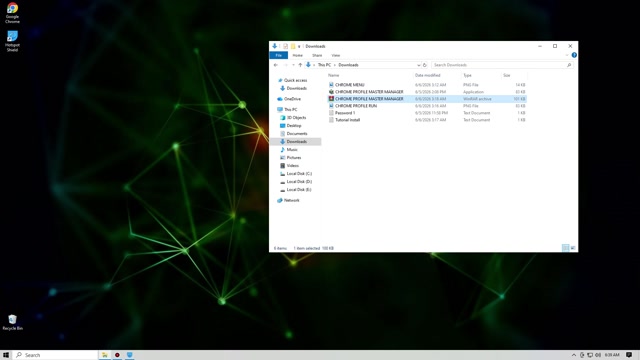The width and height of the screenshot is (640, 360).
Task: Open Customize Quick Access Toolbar dropdown
Action: 299,46
